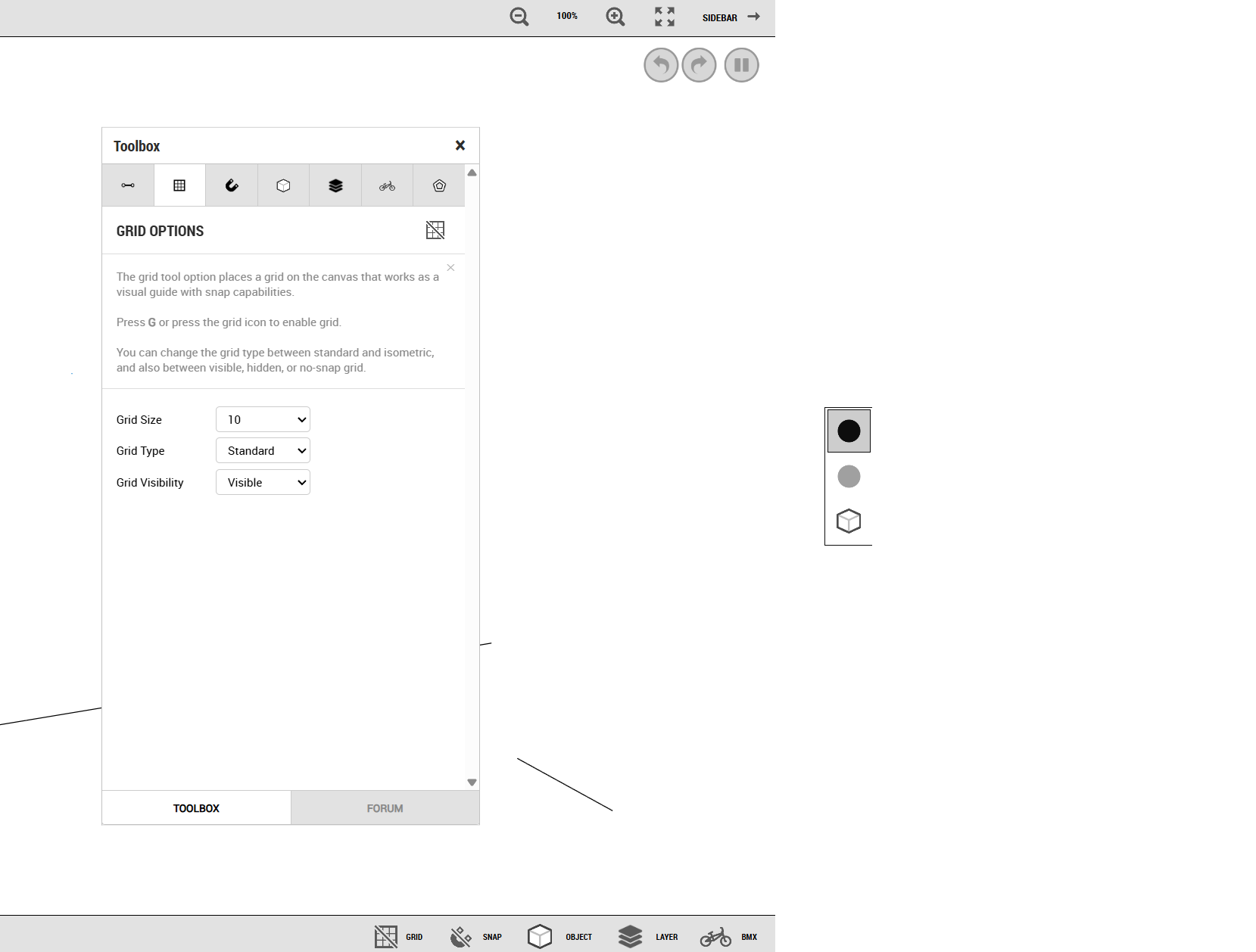Open the cube object tab in the Toolbox

(283, 185)
